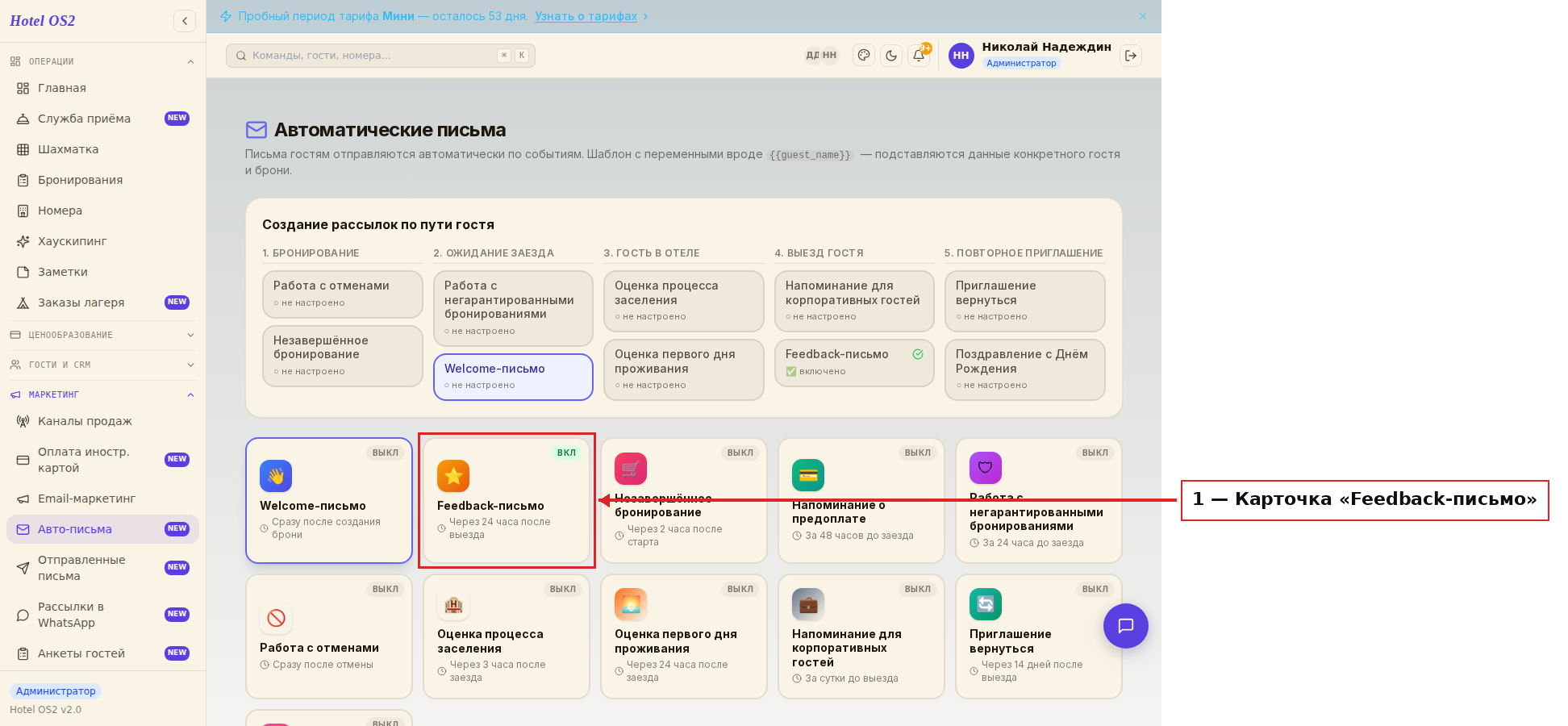The width and height of the screenshot is (1568, 726).
Task: Go to Номера in the sidebar
Action: pyautogui.click(x=102, y=211)
